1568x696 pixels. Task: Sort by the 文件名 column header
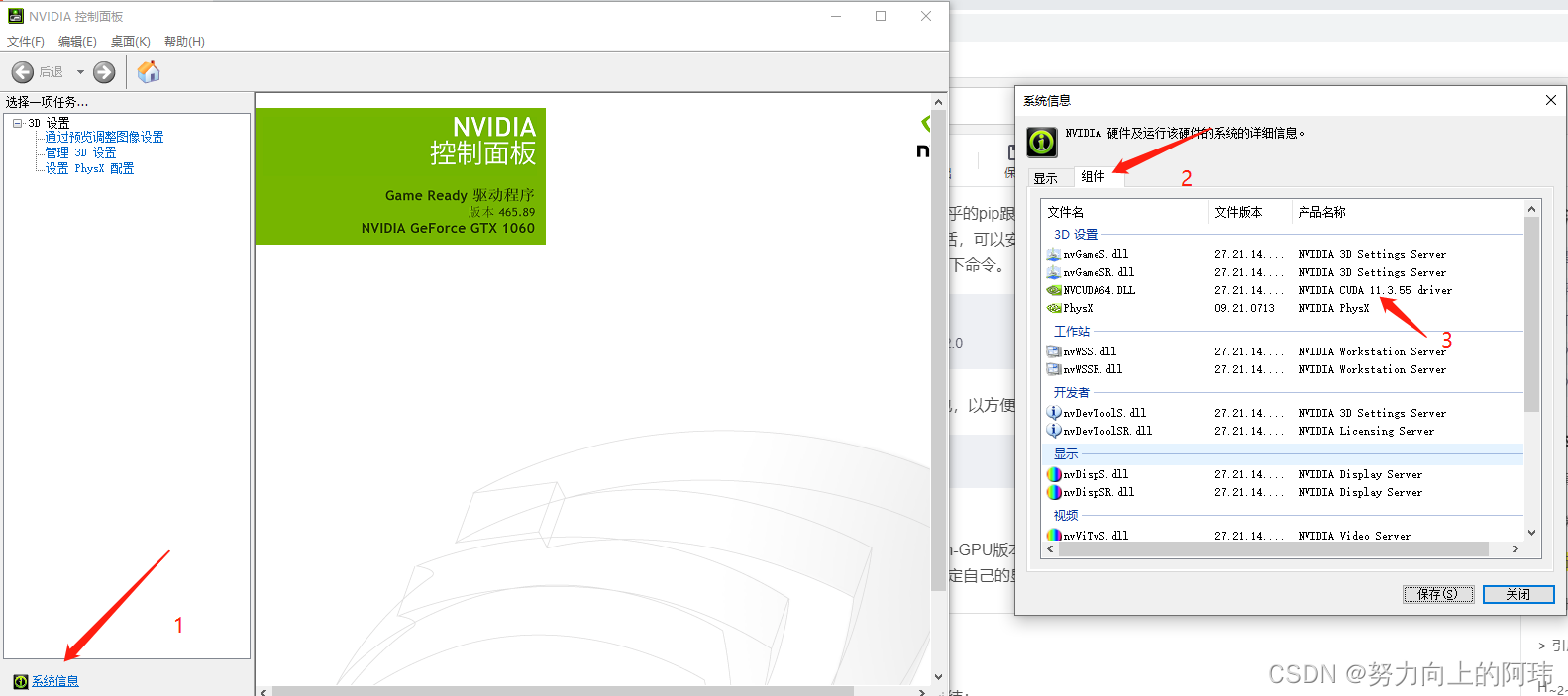coord(1125,212)
